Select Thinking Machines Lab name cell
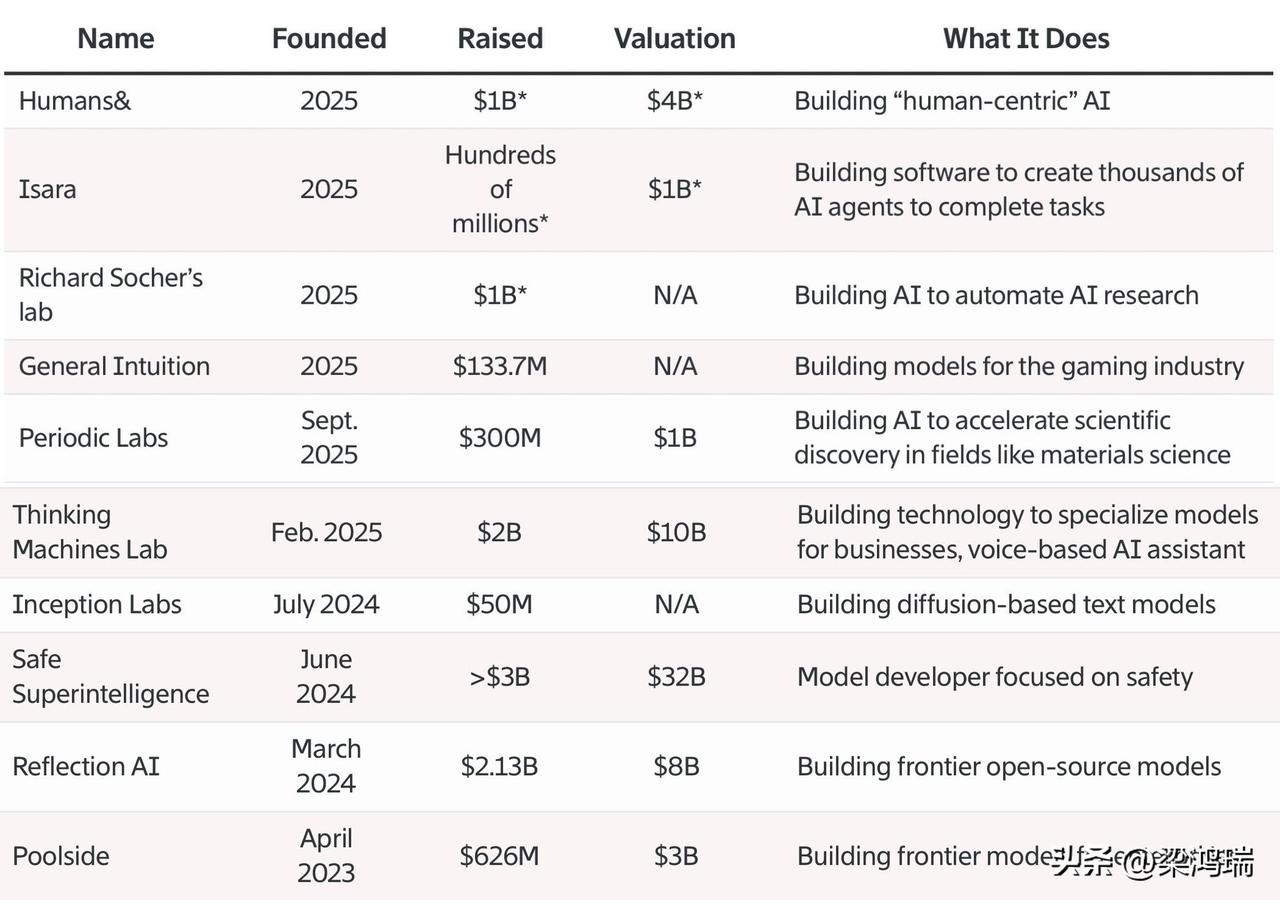1280x904 pixels. 90,532
